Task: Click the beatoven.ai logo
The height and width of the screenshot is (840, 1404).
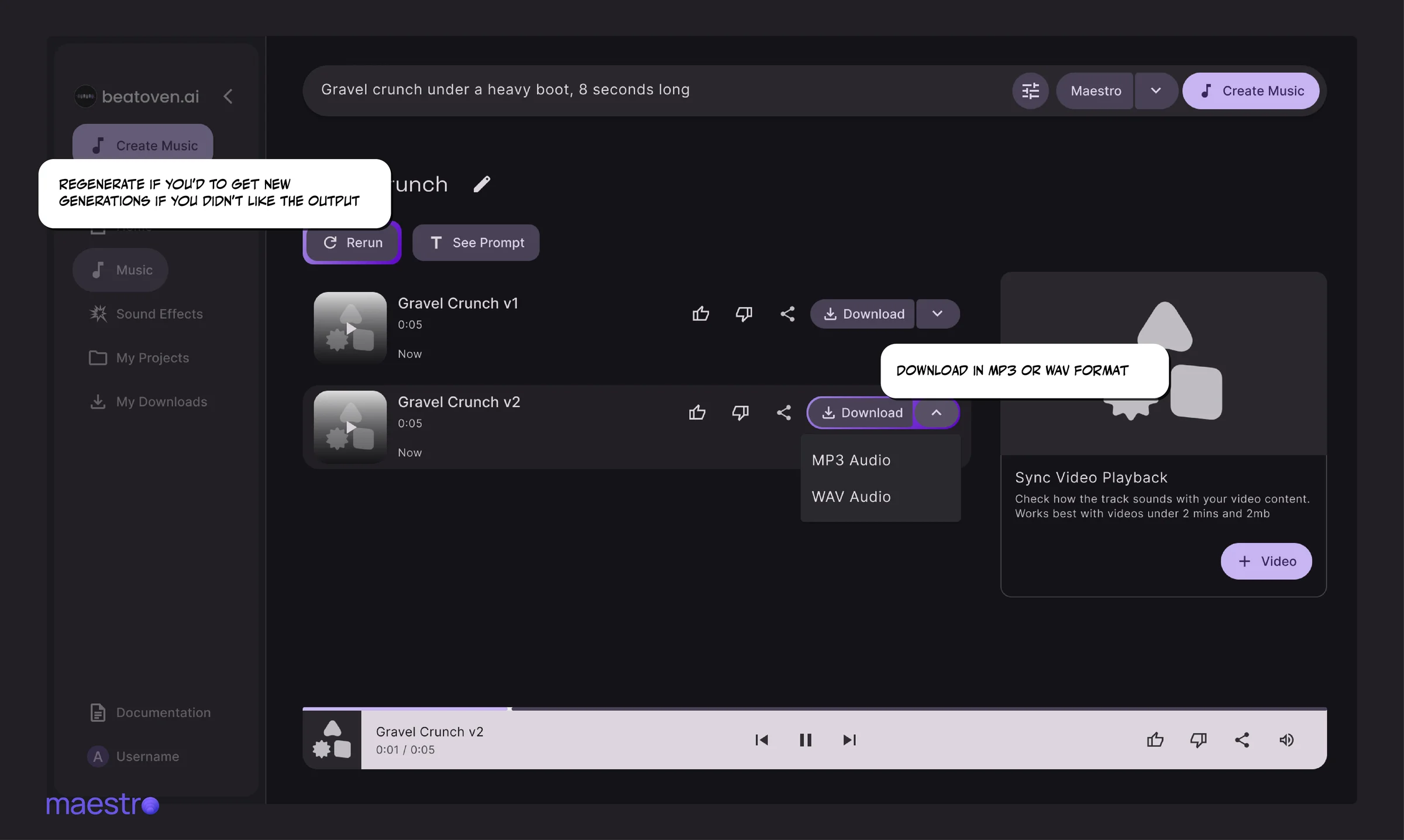Action: click(x=137, y=97)
